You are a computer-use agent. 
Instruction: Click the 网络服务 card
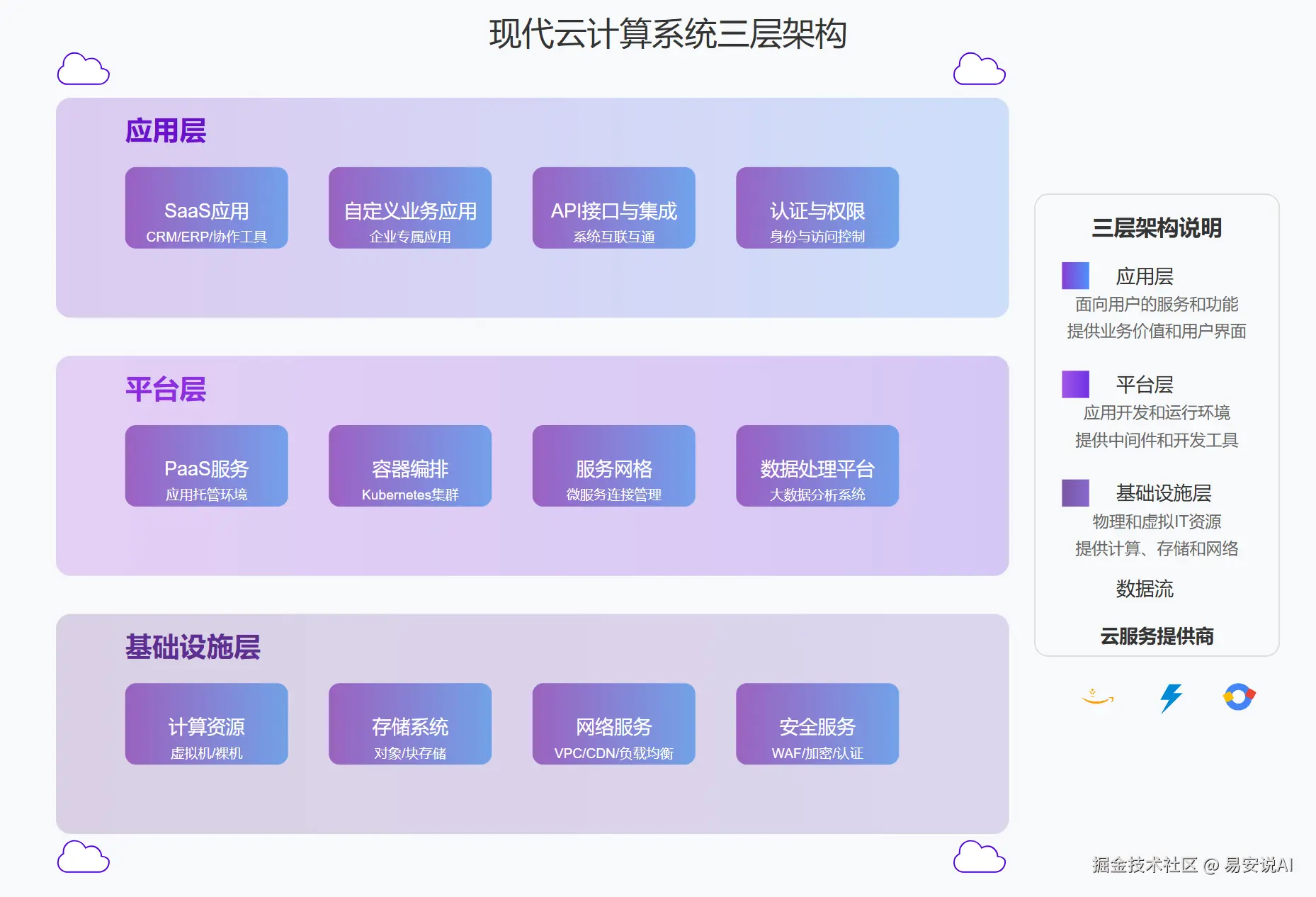[613, 723]
